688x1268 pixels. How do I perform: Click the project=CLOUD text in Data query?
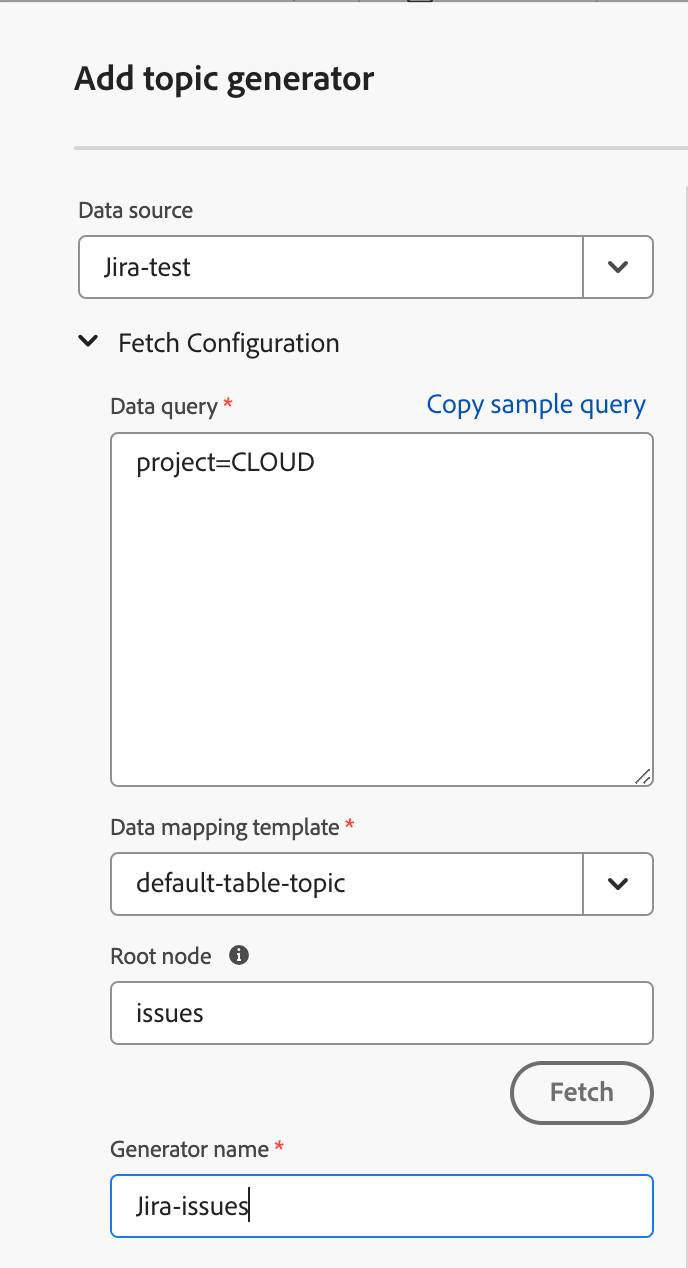pos(225,462)
